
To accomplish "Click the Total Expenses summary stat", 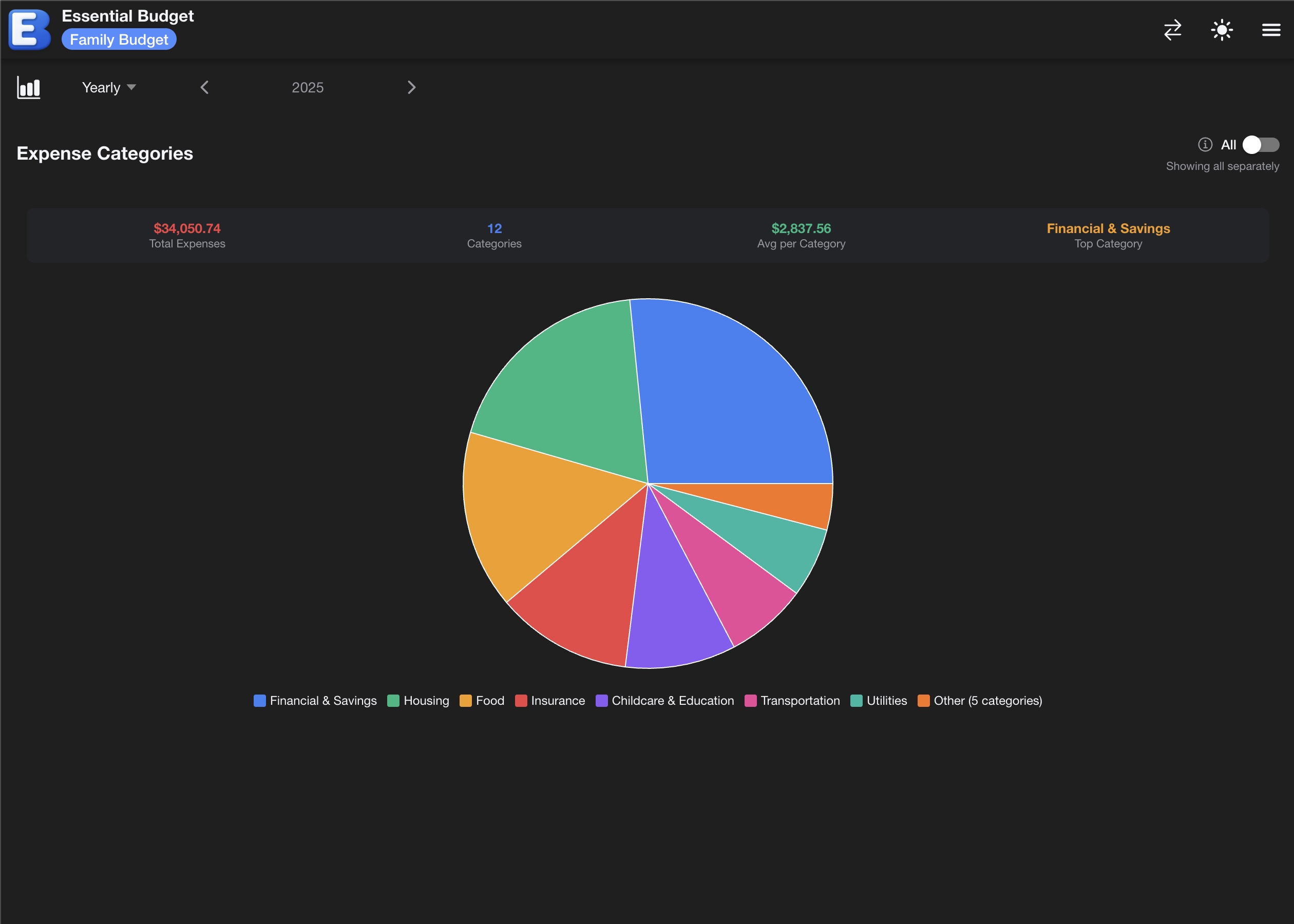I will [186, 235].
